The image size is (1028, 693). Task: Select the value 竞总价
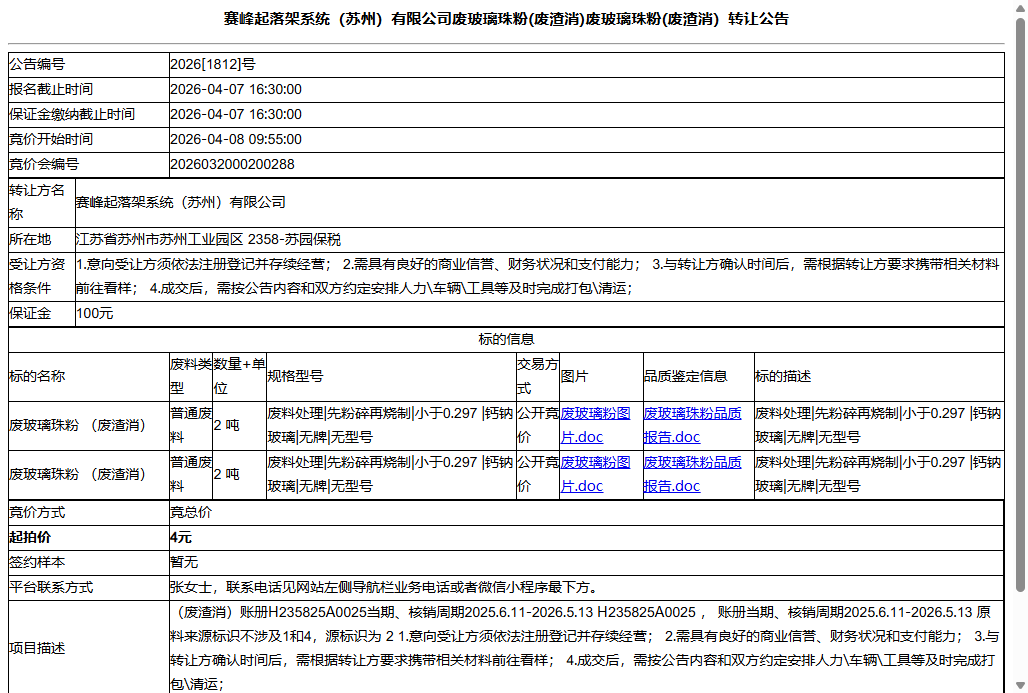191,512
